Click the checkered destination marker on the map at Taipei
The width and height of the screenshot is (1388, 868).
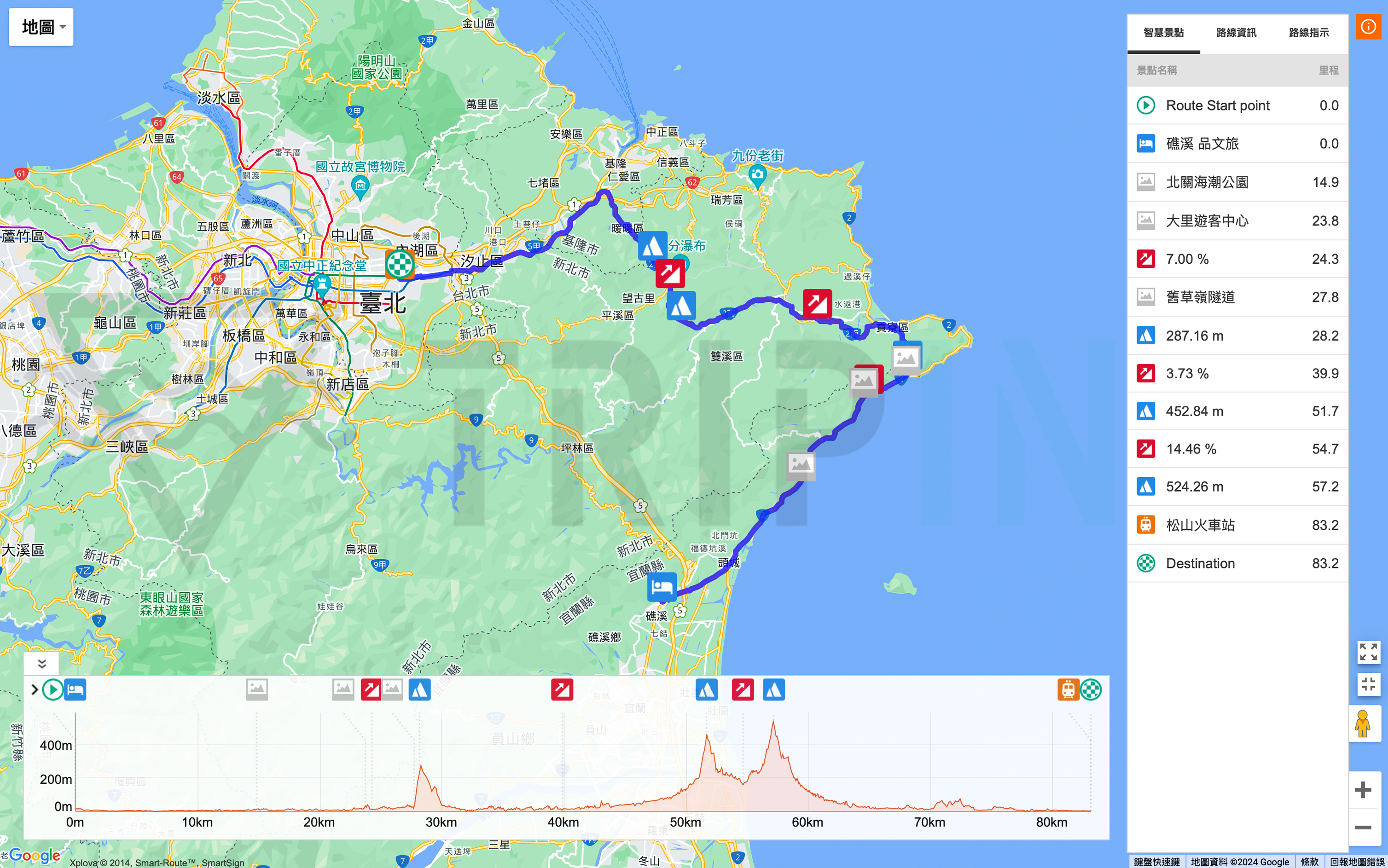point(400,264)
